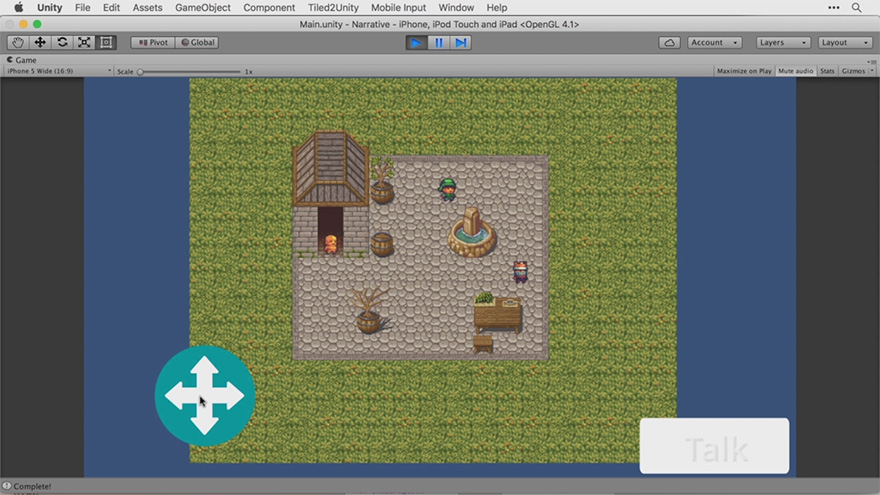Select the Game tab
This screenshot has width=880, height=495.
(x=22, y=60)
